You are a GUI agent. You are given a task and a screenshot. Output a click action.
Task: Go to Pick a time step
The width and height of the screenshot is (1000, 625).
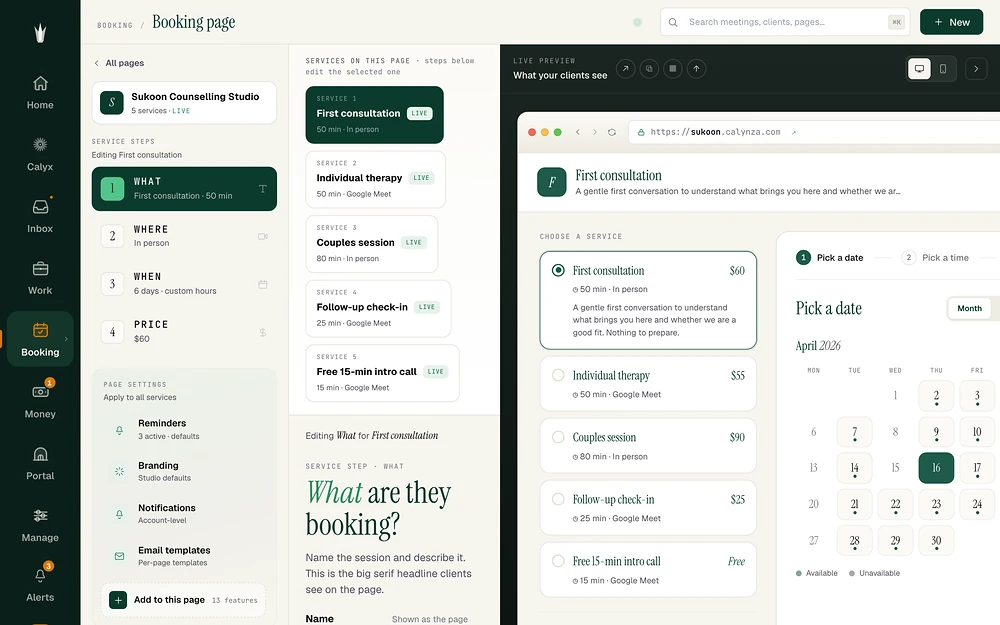(x=935, y=258)
